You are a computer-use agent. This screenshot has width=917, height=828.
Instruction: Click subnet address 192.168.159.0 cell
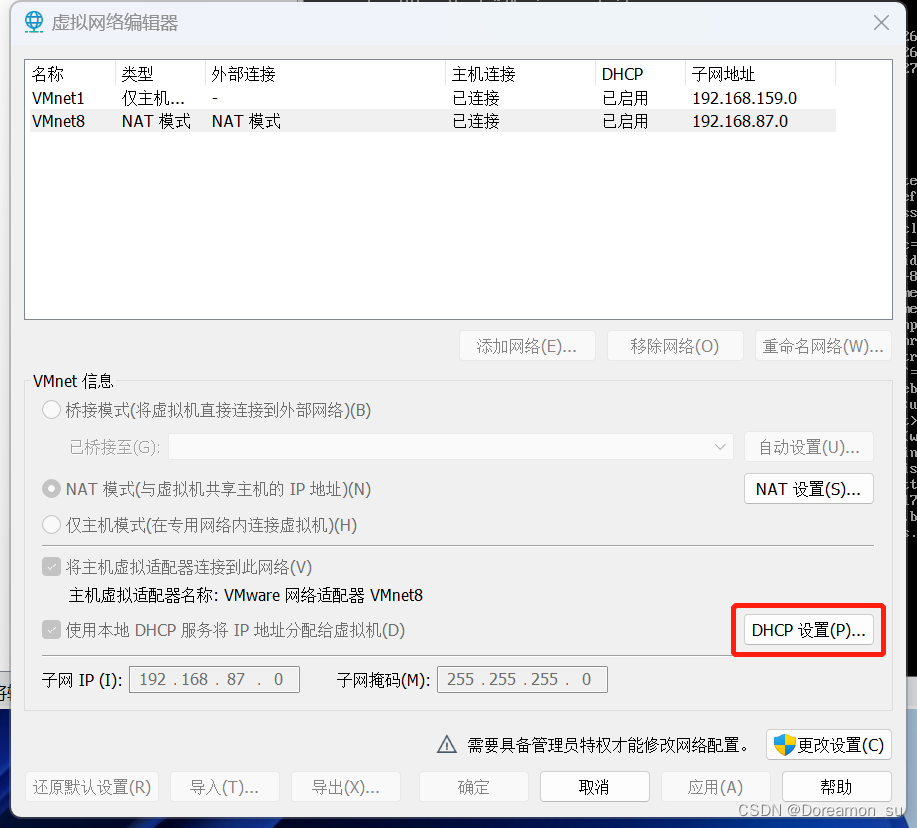point(744,98)
